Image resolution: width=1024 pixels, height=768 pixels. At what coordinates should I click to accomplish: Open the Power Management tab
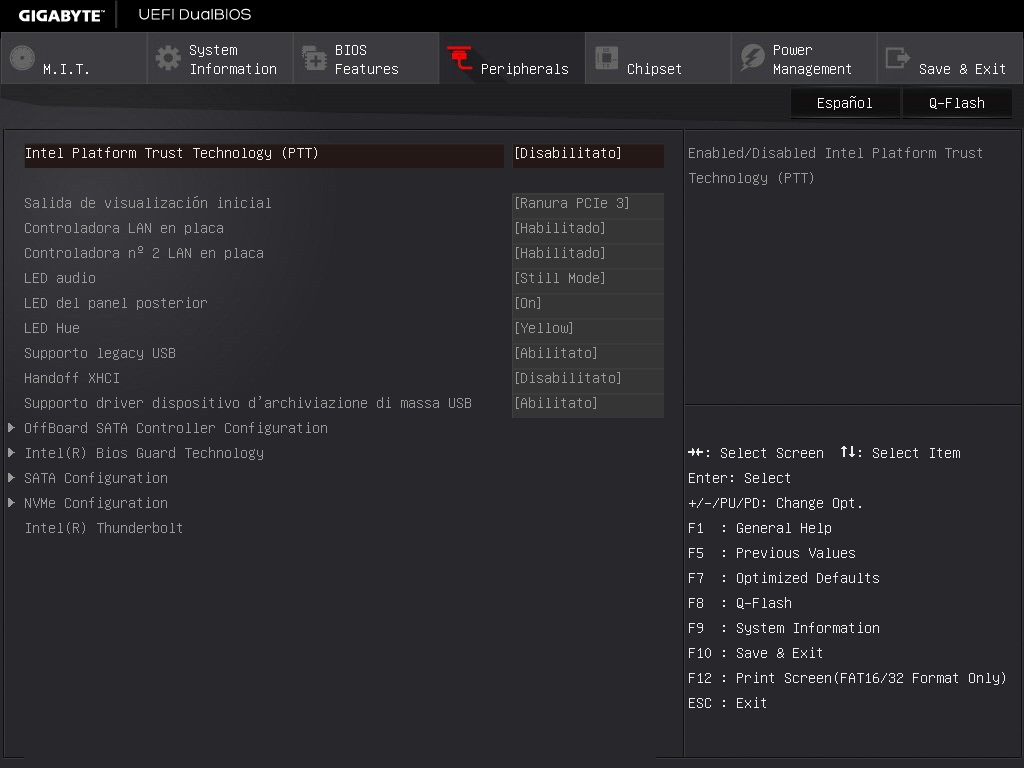811,59
